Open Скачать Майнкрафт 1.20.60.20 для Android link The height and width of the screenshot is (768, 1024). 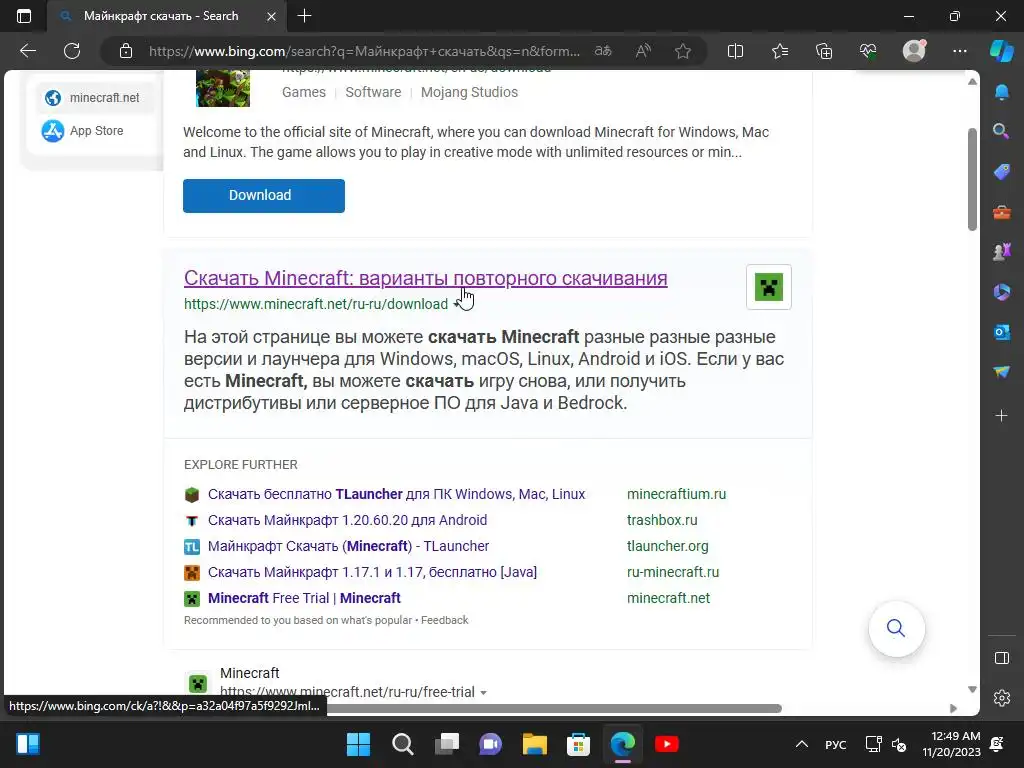[x=347, y=520]
